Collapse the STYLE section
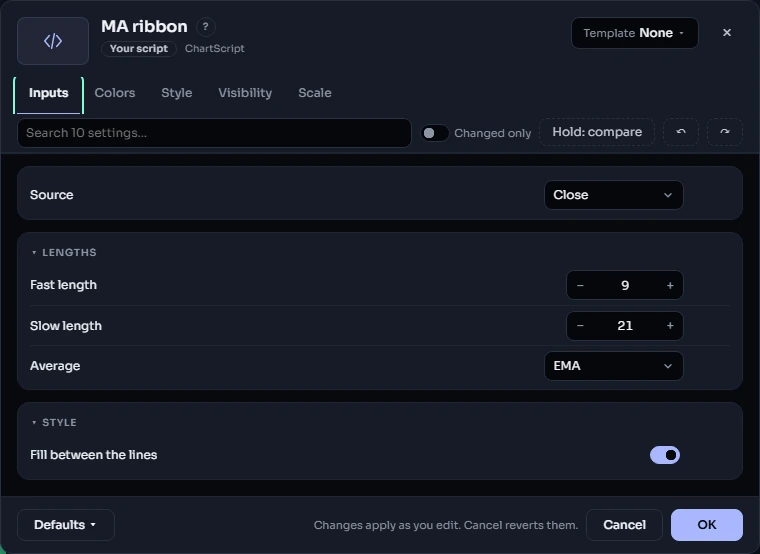 click(54, 423)
